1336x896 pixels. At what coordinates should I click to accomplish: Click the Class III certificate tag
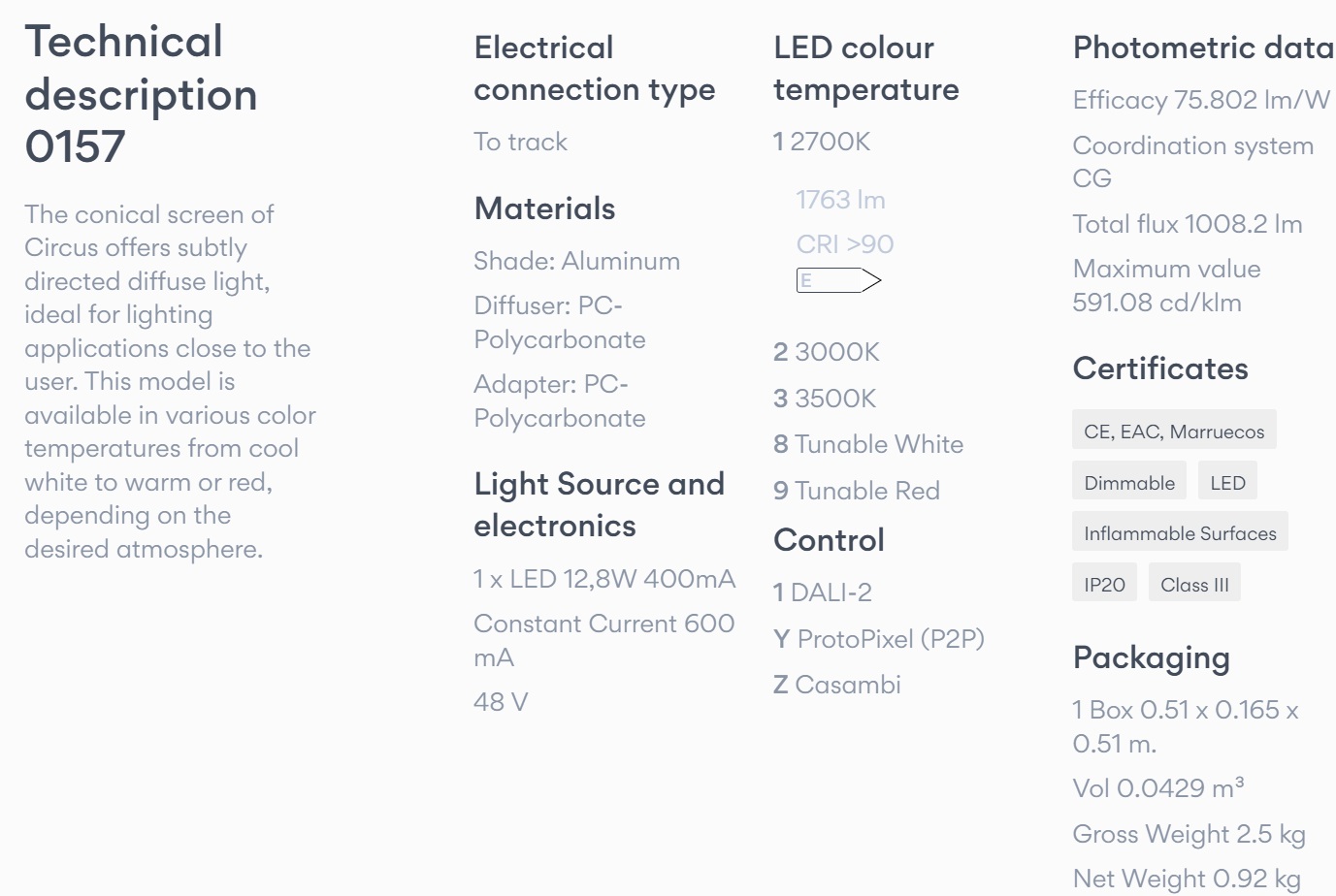pos(1194,585)
